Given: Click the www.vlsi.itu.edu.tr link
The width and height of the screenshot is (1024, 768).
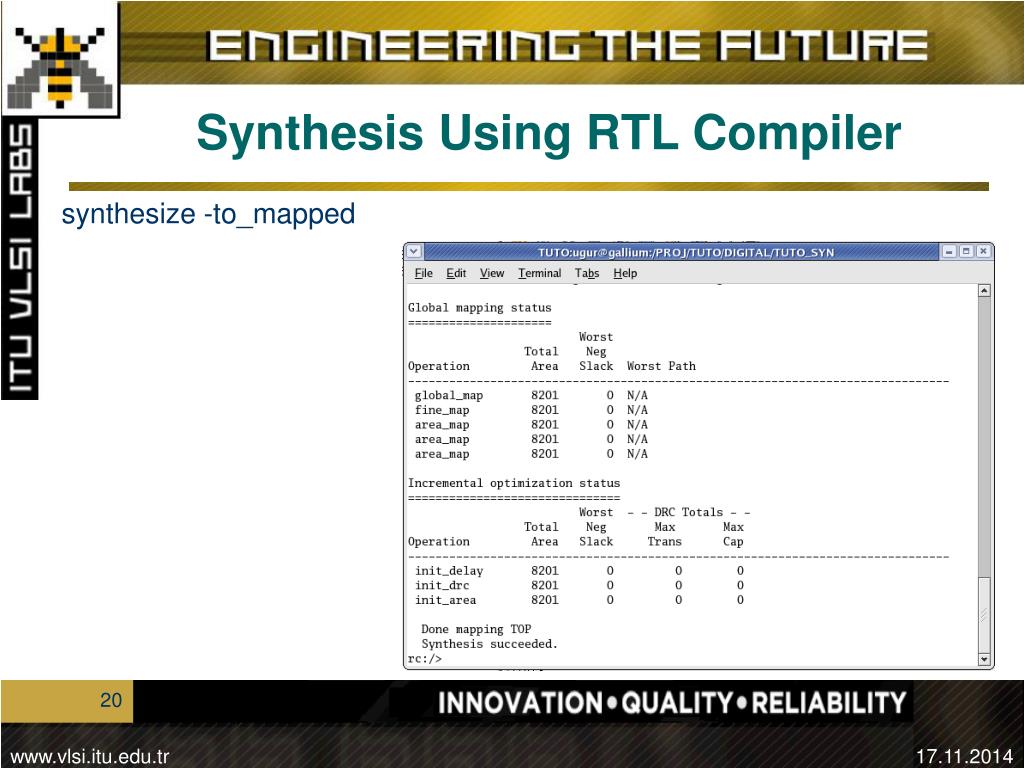Looking at the screenshot, I should (x=89, y=756).
